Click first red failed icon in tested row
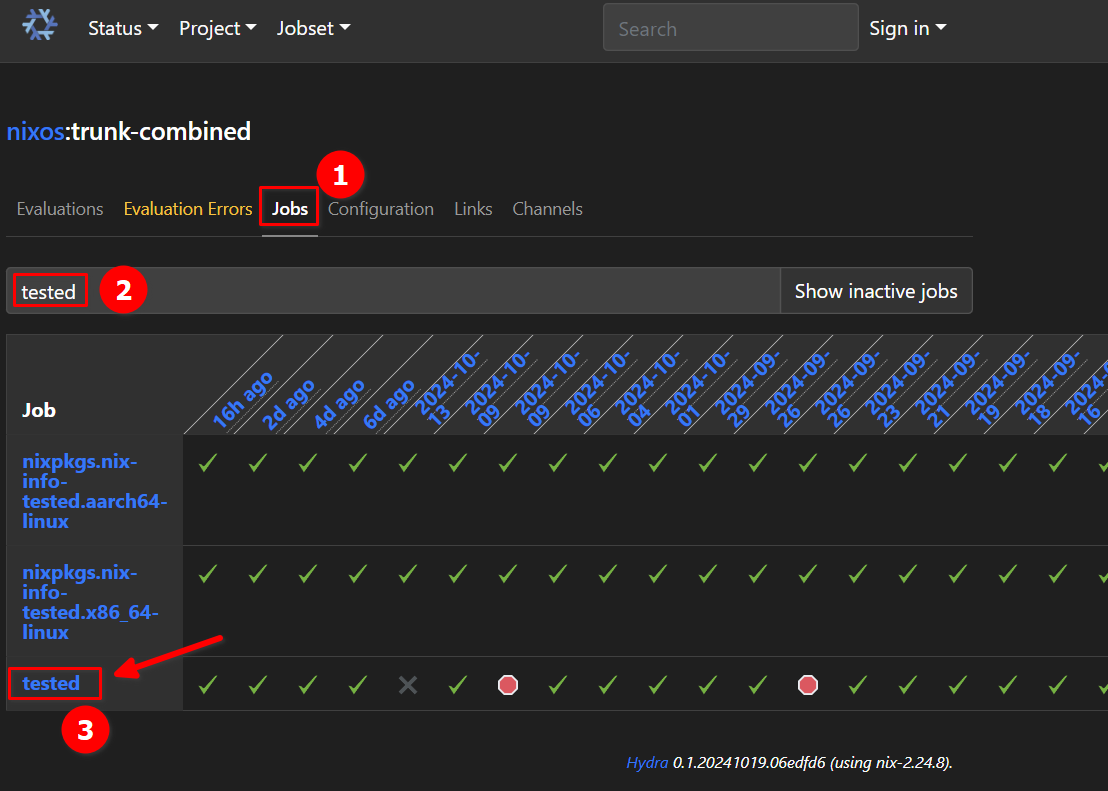 (508, 685)
